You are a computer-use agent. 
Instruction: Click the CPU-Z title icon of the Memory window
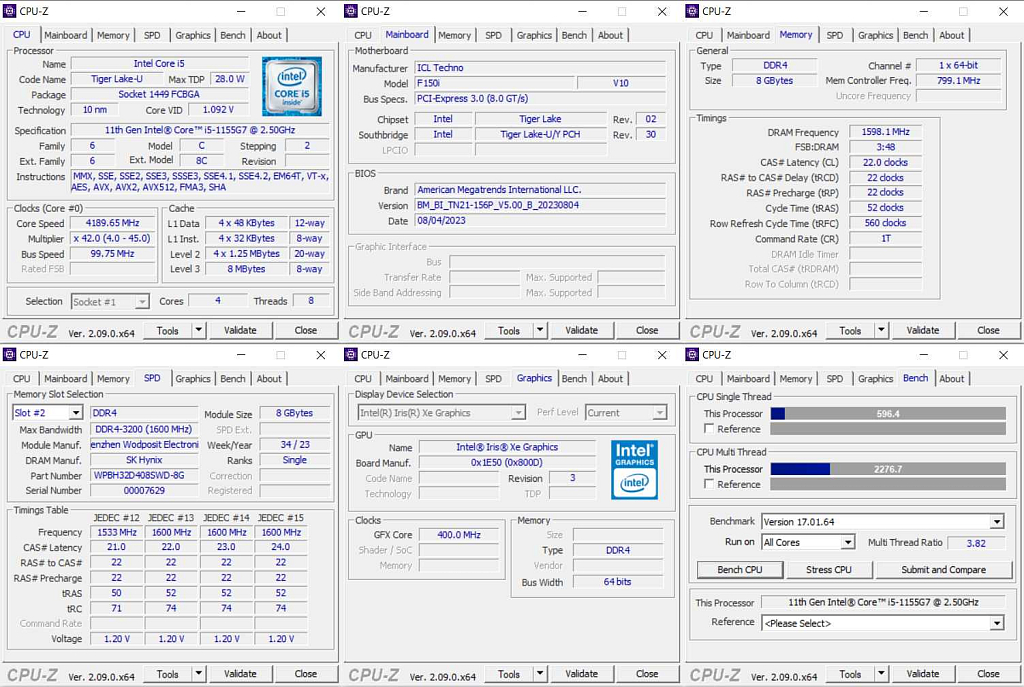pos(693,11)
